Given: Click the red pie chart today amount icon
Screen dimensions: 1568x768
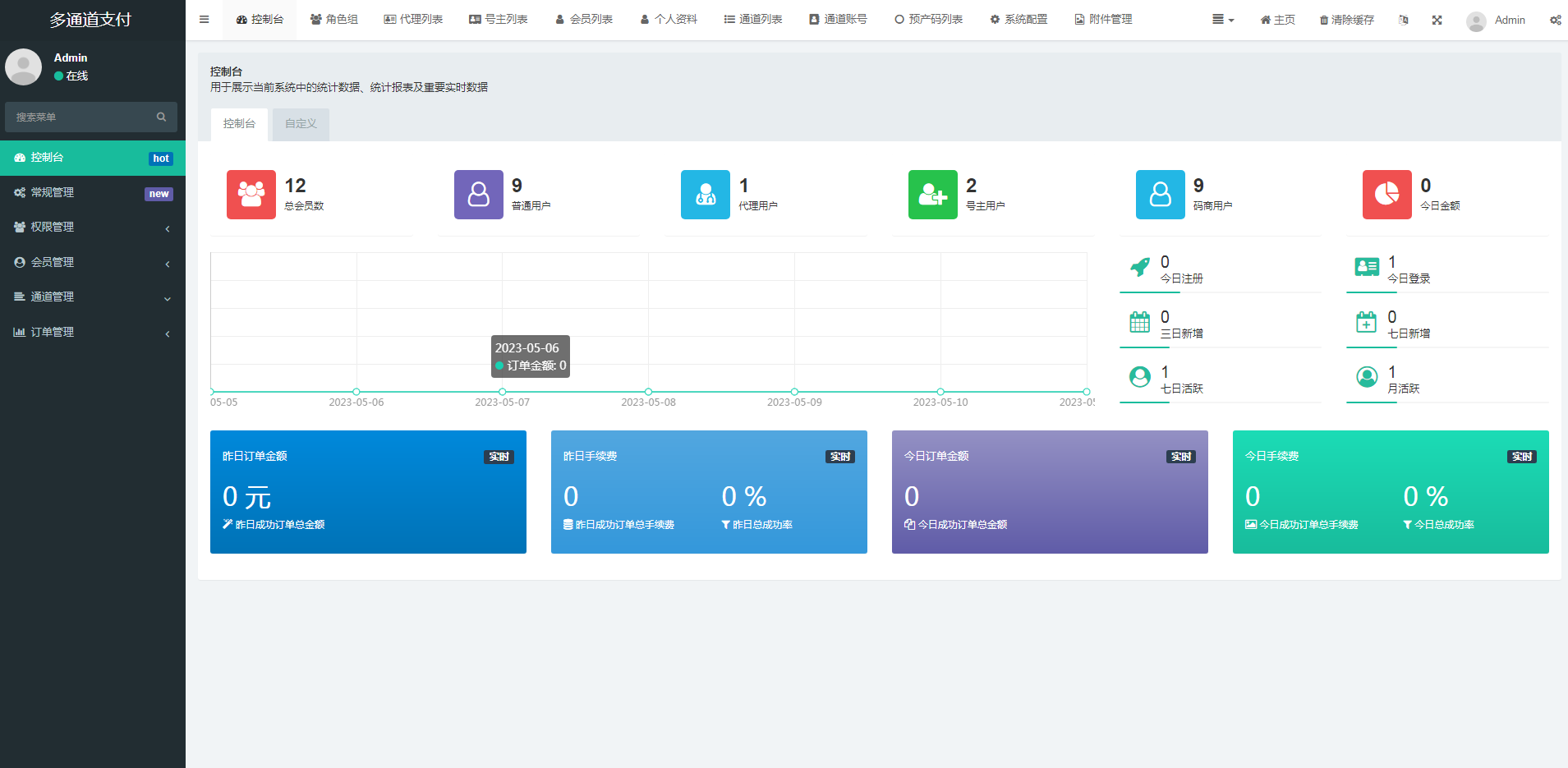Looking at the screenshot, I should (1386, 195).
